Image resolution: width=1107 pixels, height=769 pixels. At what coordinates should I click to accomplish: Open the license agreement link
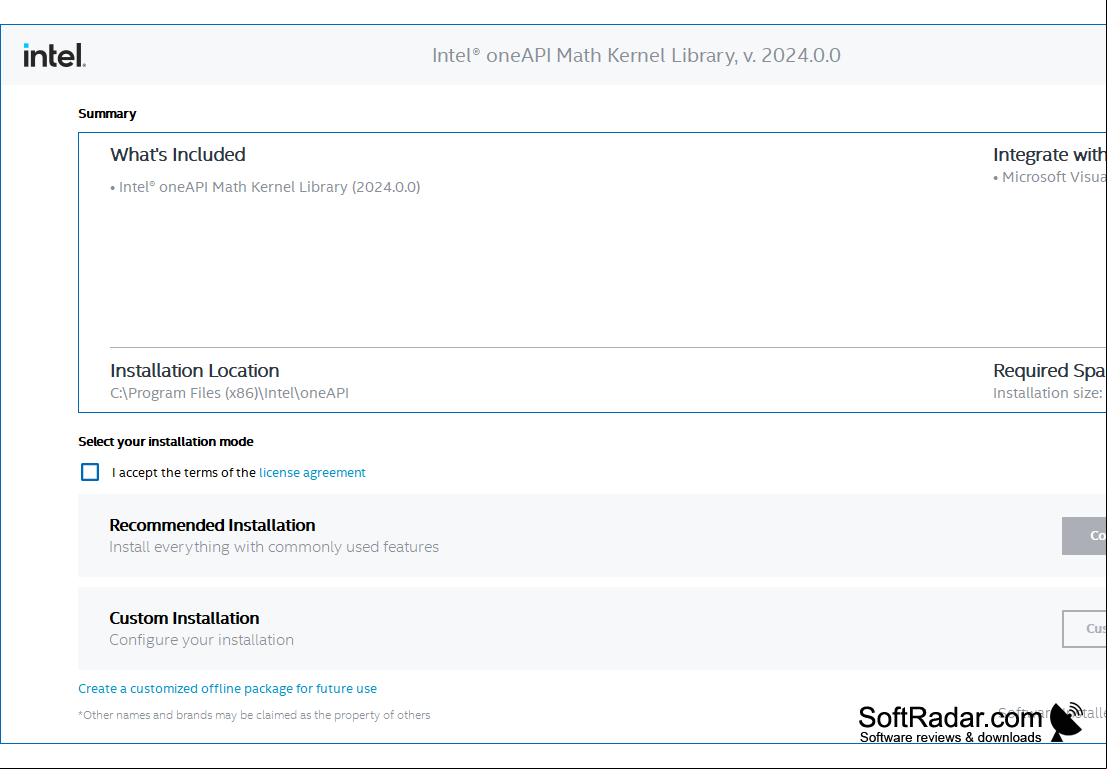pyautogui.click(x=312, y=472)
